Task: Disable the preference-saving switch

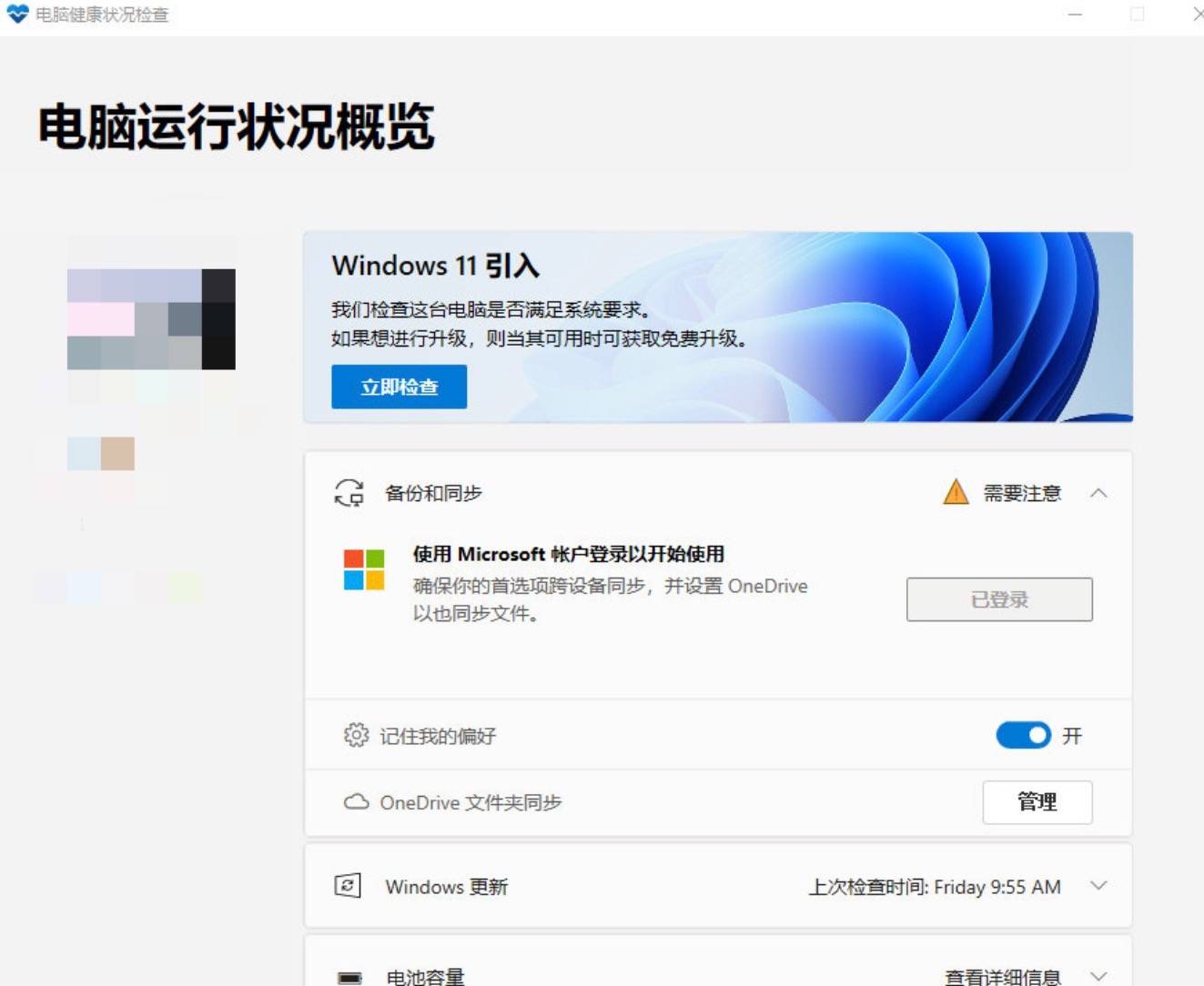Action: (1023, 735)
